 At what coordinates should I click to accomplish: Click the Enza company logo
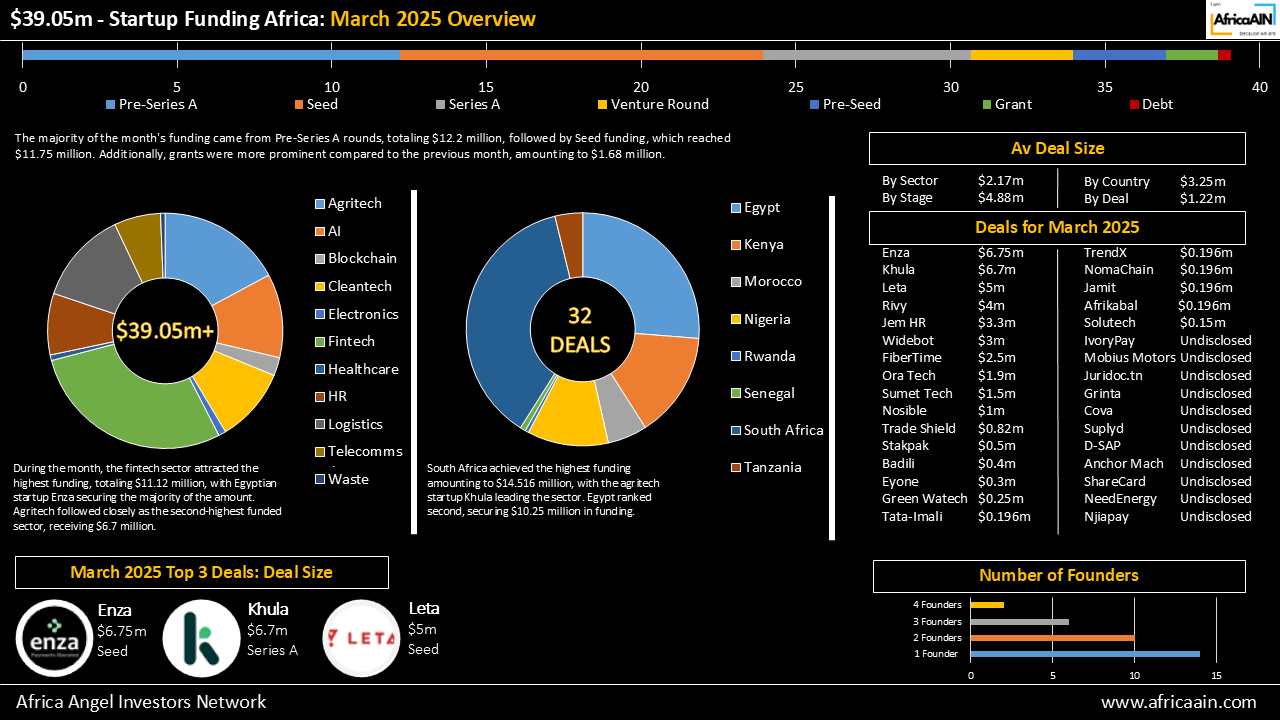54,638
